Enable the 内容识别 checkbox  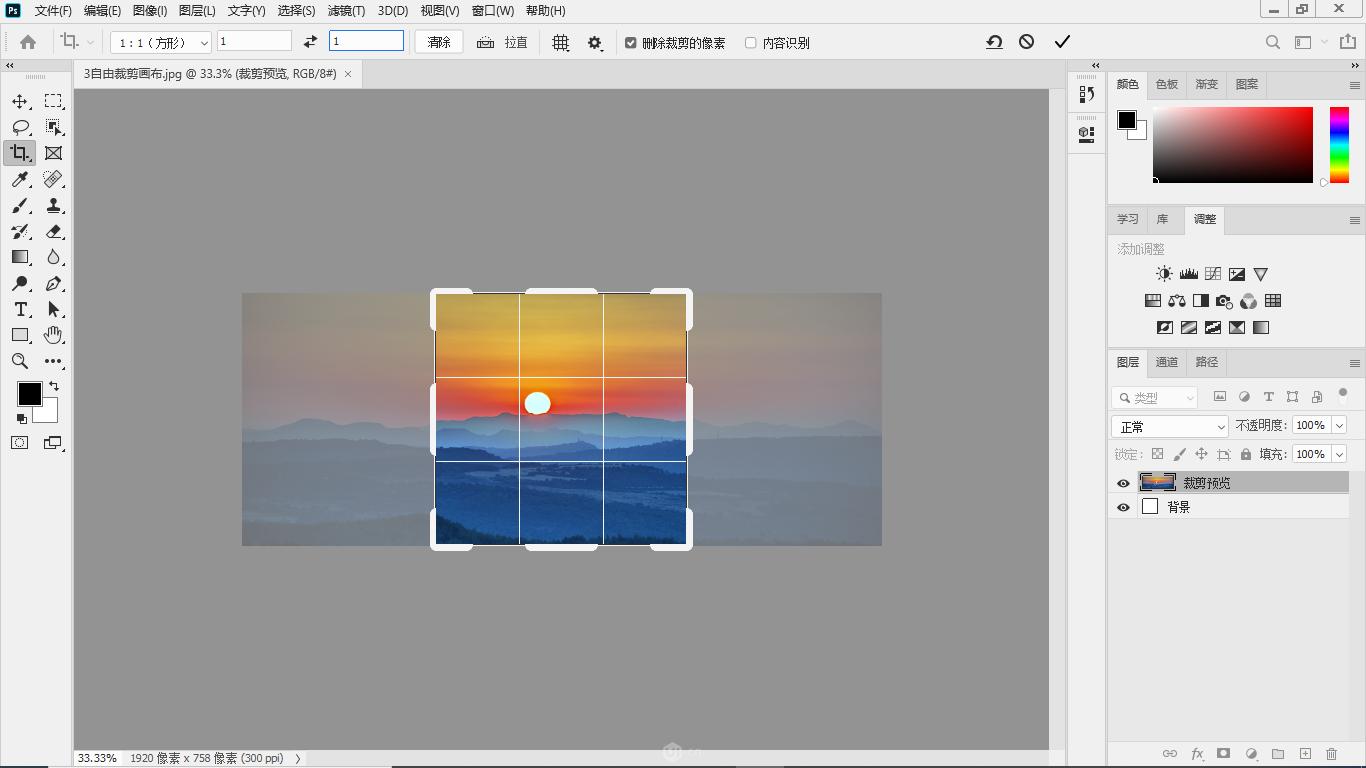pos(751,43)
